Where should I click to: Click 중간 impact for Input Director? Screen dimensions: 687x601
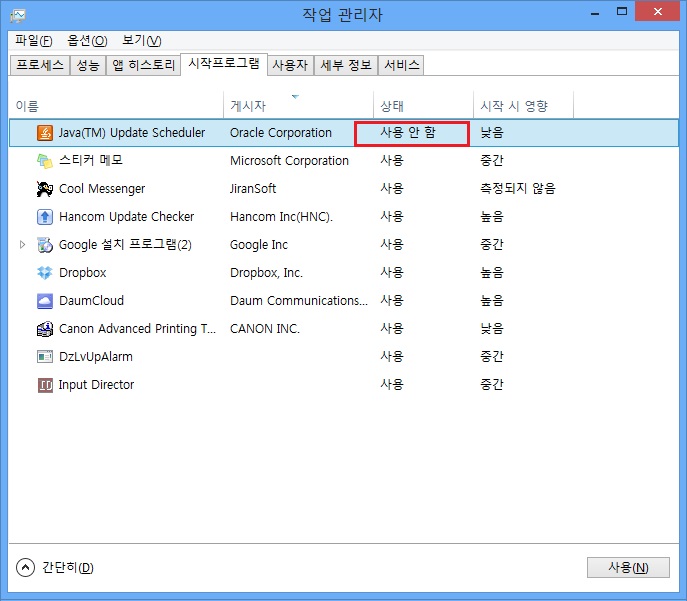(x=492, y=385)
